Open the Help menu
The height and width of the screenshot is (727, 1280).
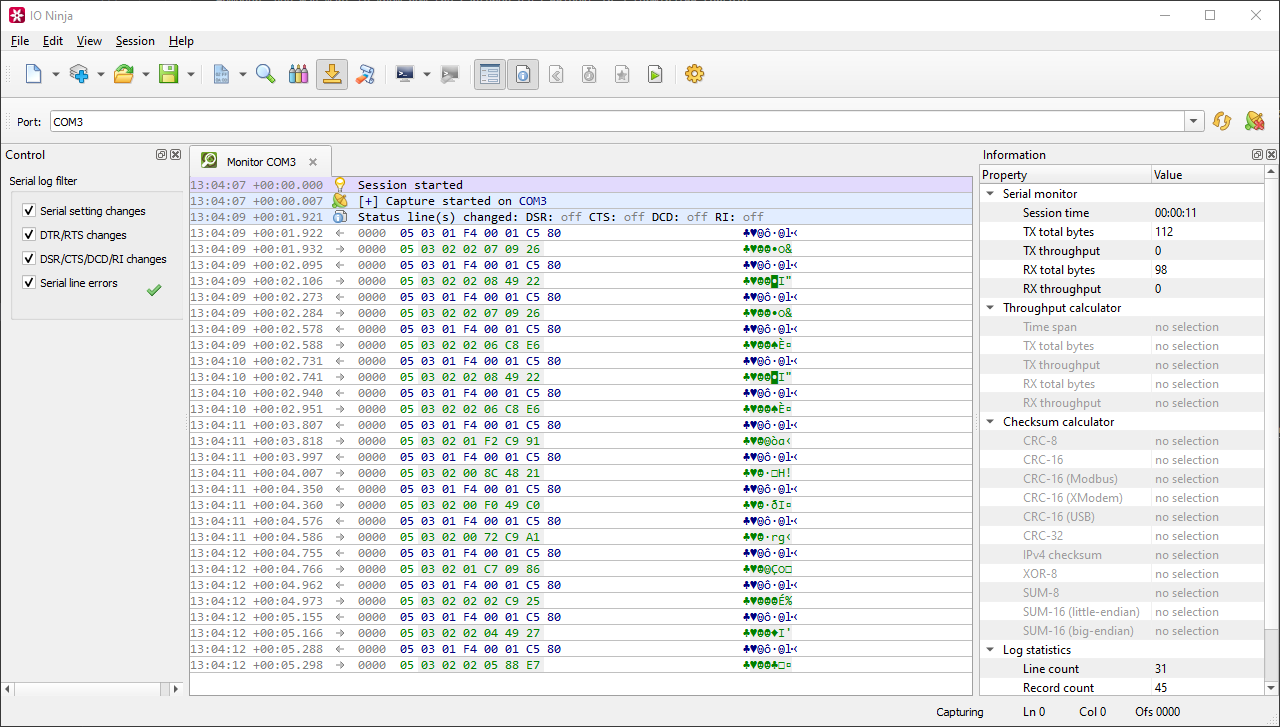pyautogui.click(x=181, y=41)
